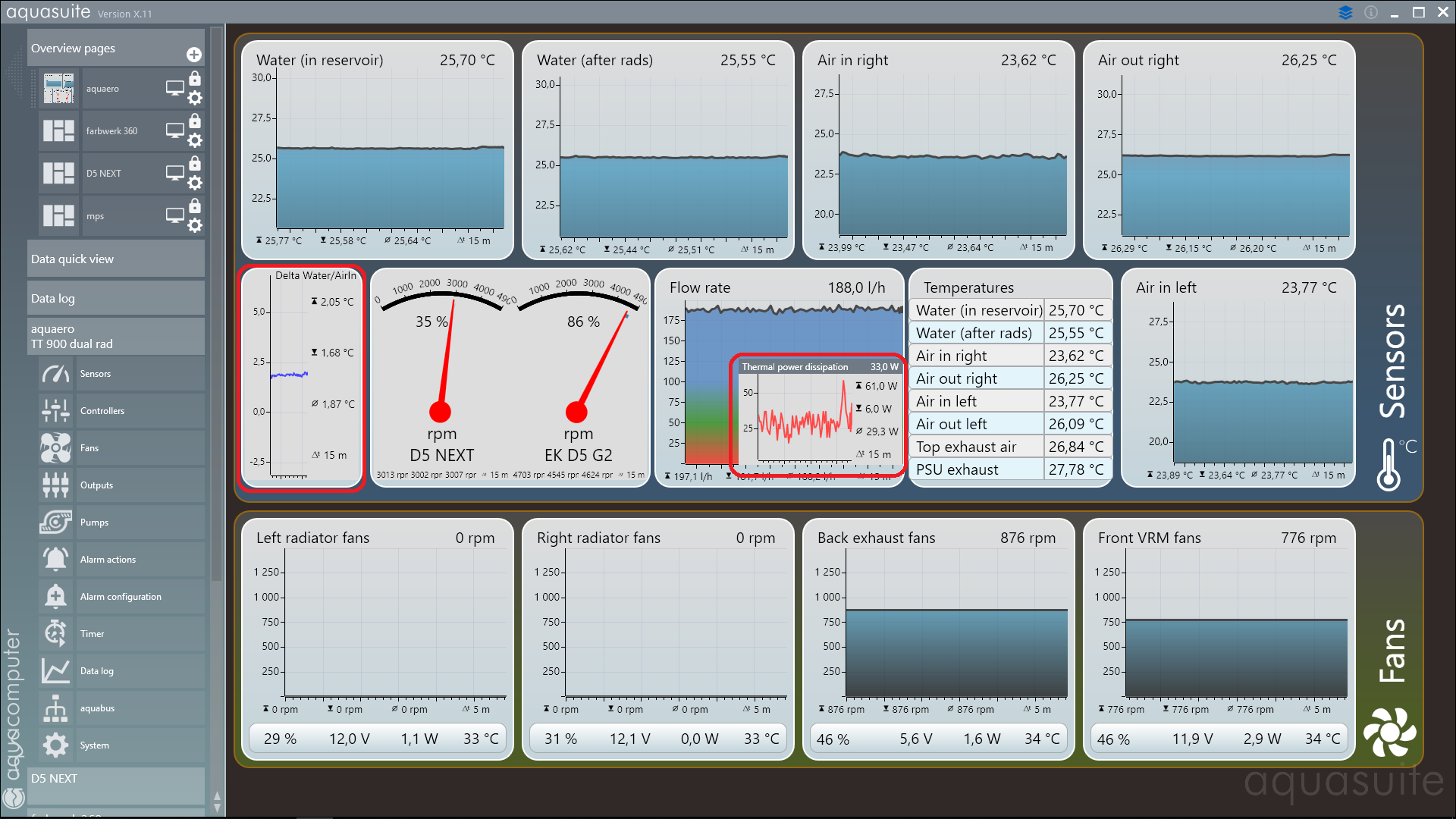Toggle lock on mps overview page
1456x819 pixels.
(x=195, y=206)
